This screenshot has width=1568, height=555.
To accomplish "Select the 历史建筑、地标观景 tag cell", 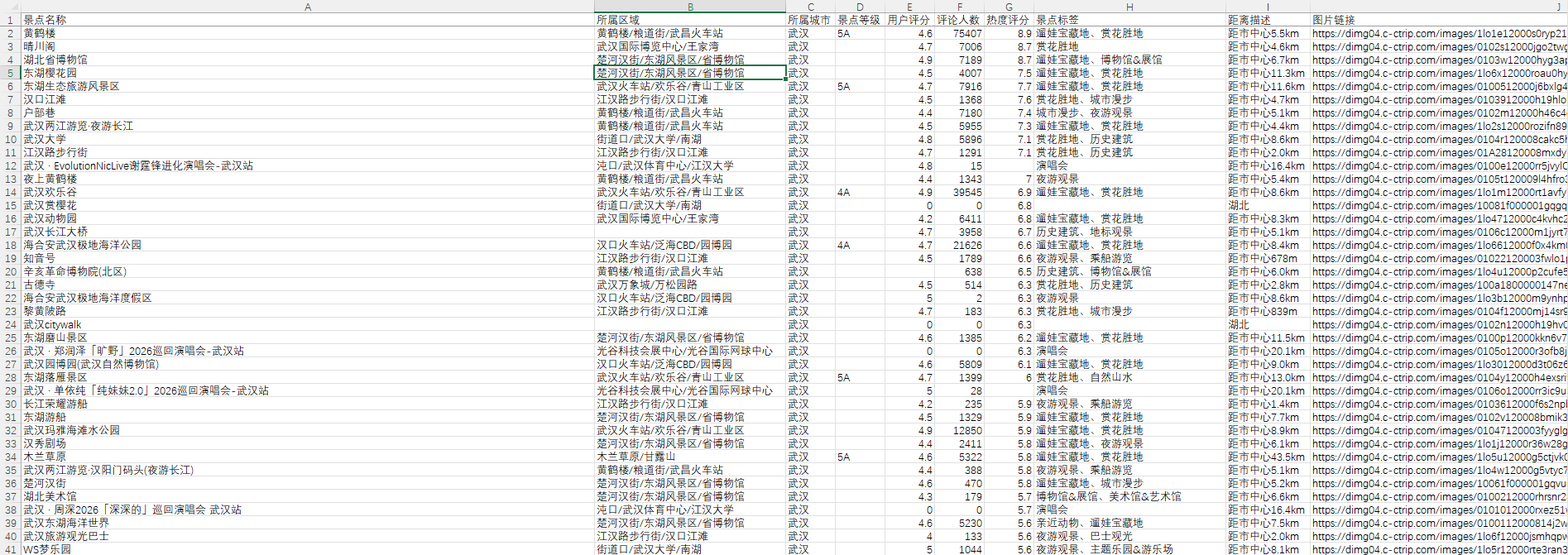I will point(1129,232).
